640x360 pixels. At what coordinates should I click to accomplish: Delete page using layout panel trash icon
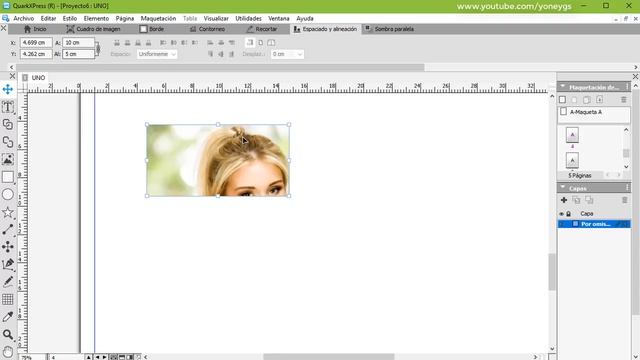coord(624,100)
